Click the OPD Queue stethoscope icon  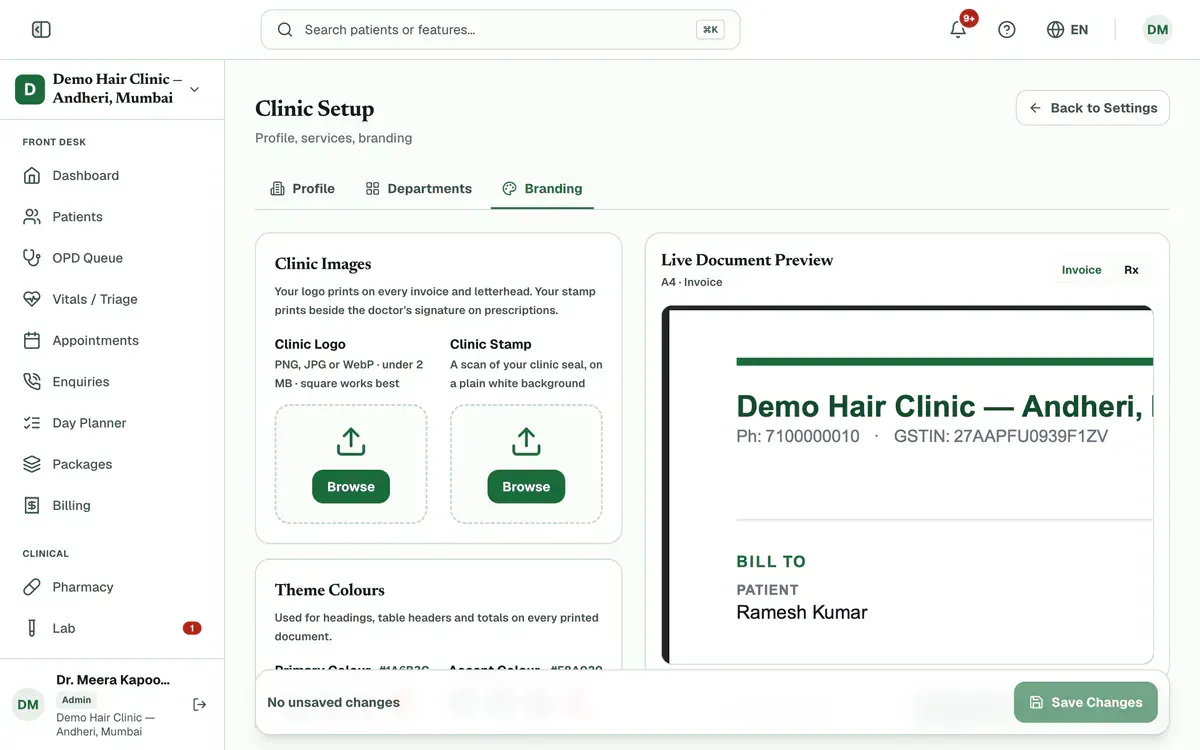point(32,258)
